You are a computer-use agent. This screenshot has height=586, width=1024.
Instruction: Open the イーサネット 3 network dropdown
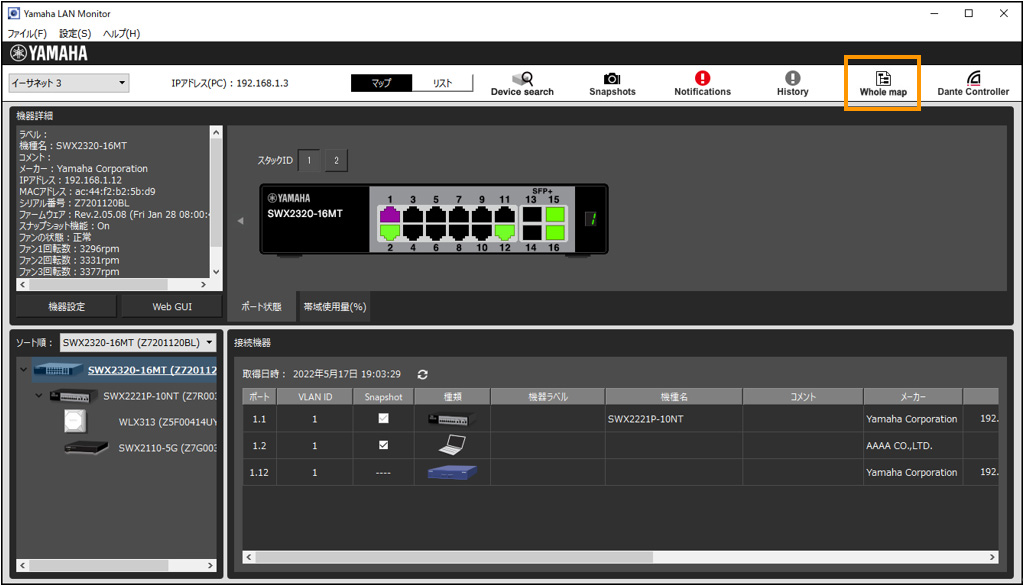[x=68, y=83]
